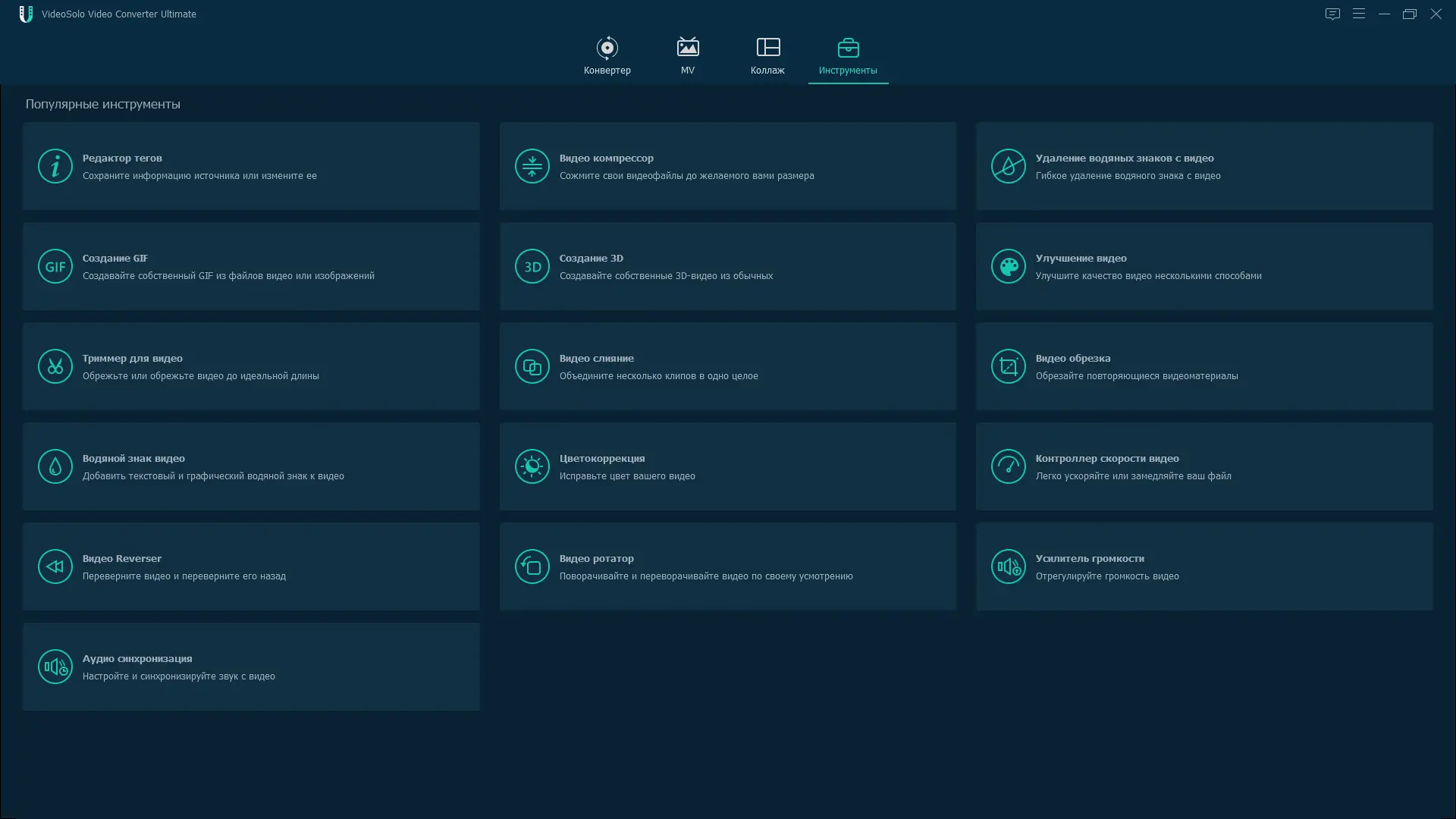Switch to the MV tab
Screen dimensions: 1456x819
point(687,56)
